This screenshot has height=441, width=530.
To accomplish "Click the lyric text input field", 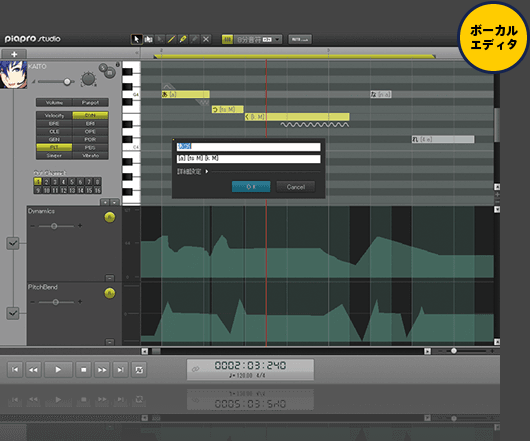I will coord(248,147).
